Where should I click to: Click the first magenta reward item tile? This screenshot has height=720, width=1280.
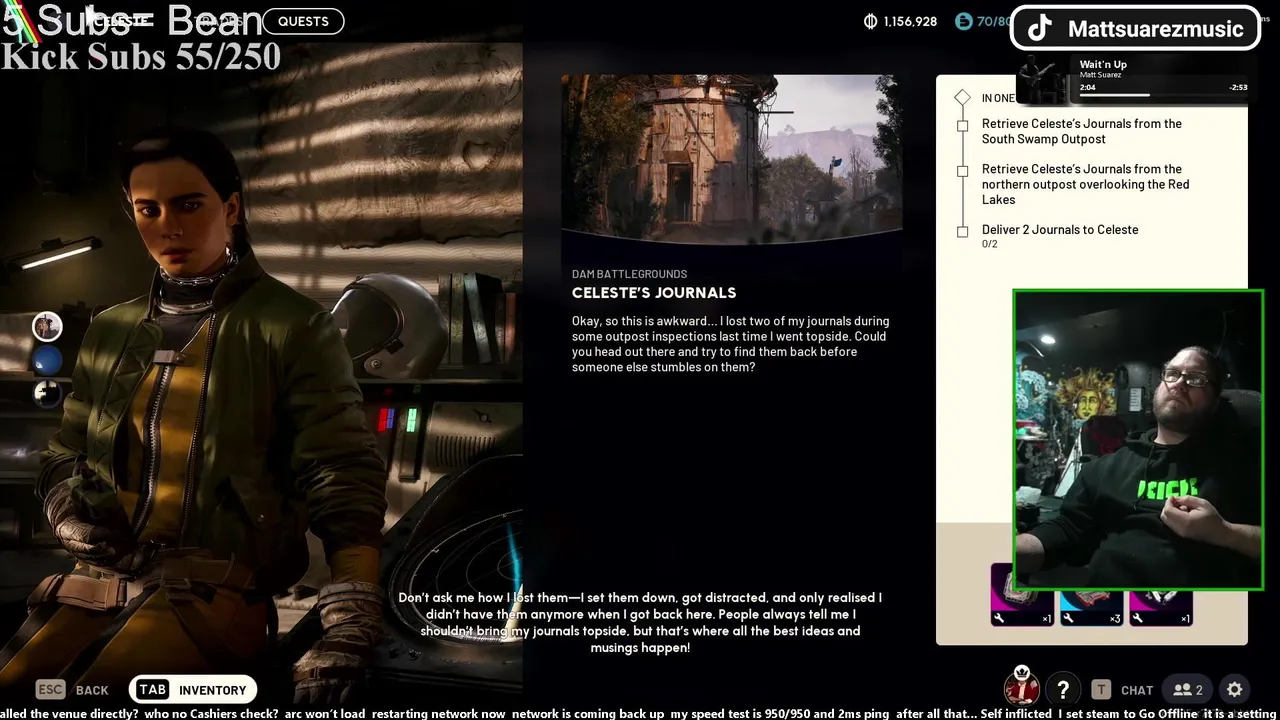(1022, 595)
